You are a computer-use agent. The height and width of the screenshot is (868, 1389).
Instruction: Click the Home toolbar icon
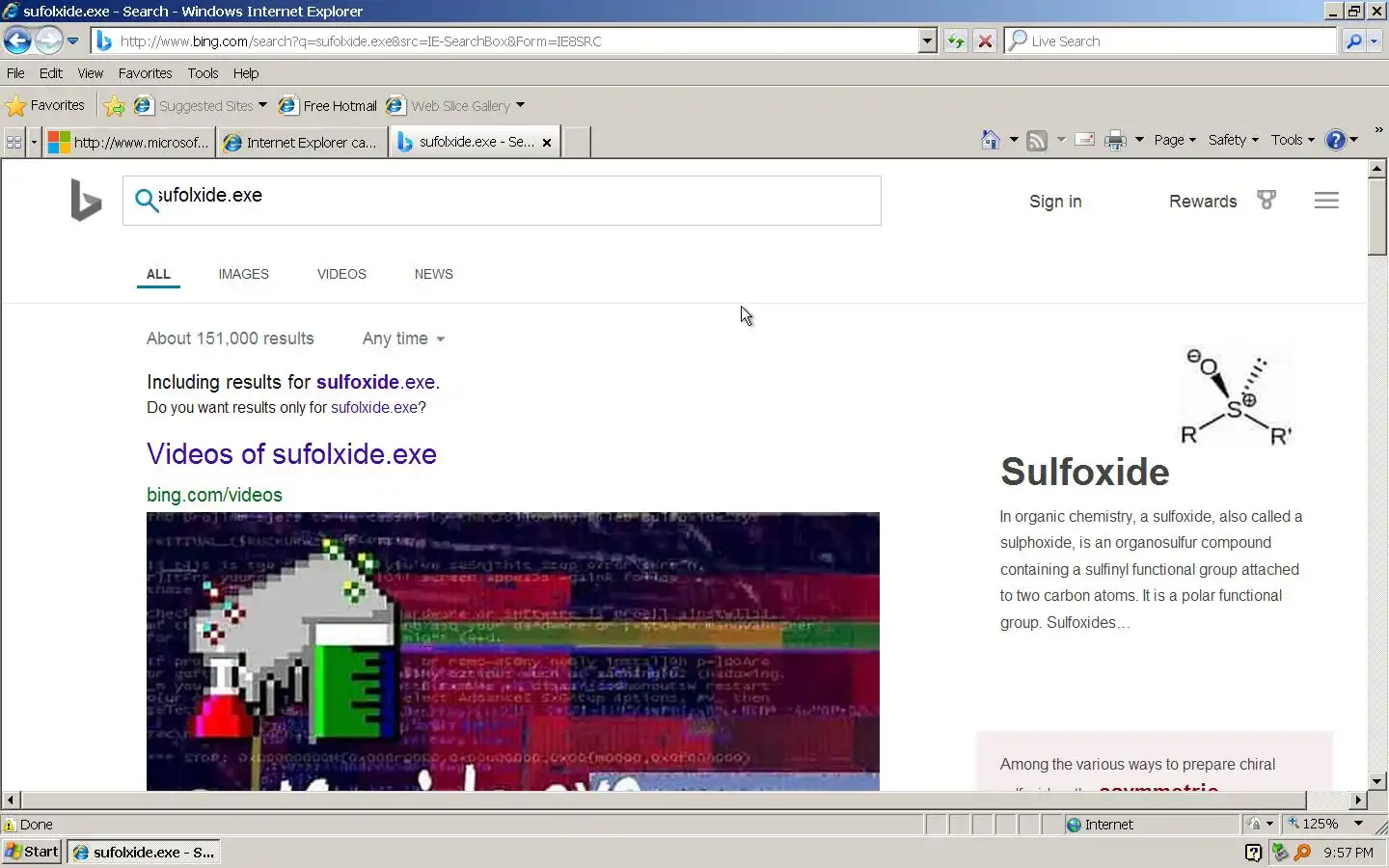[x=991, y=140]
